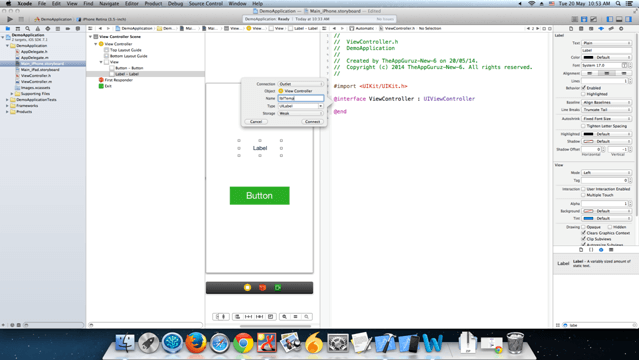The width and height of the screenshot is (639, 361).
Task: Open the View Mode Left dropdown
Action: tap(607, 173)
